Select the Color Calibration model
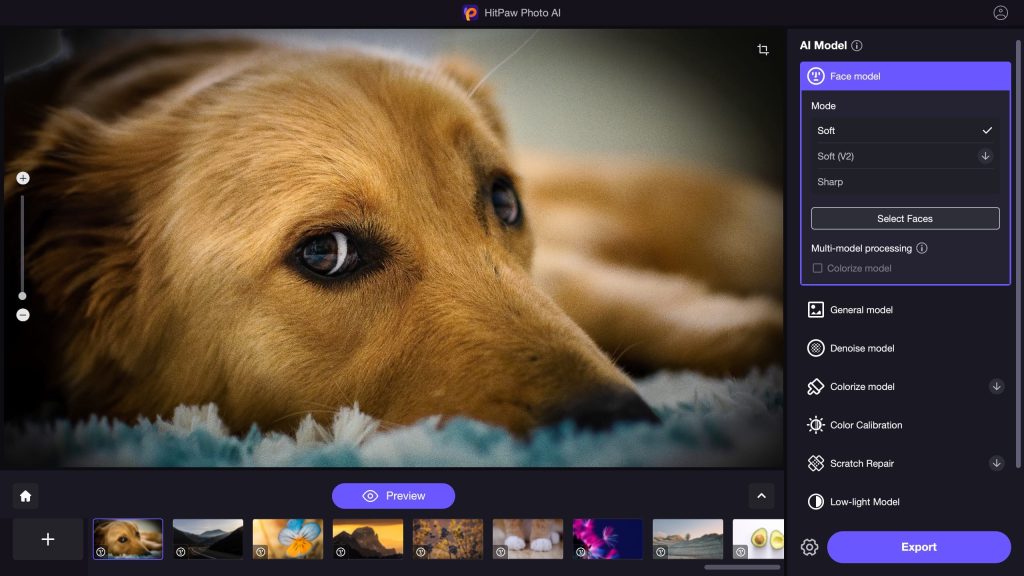This screenshot has height=576, width=1024. (865, 425)
